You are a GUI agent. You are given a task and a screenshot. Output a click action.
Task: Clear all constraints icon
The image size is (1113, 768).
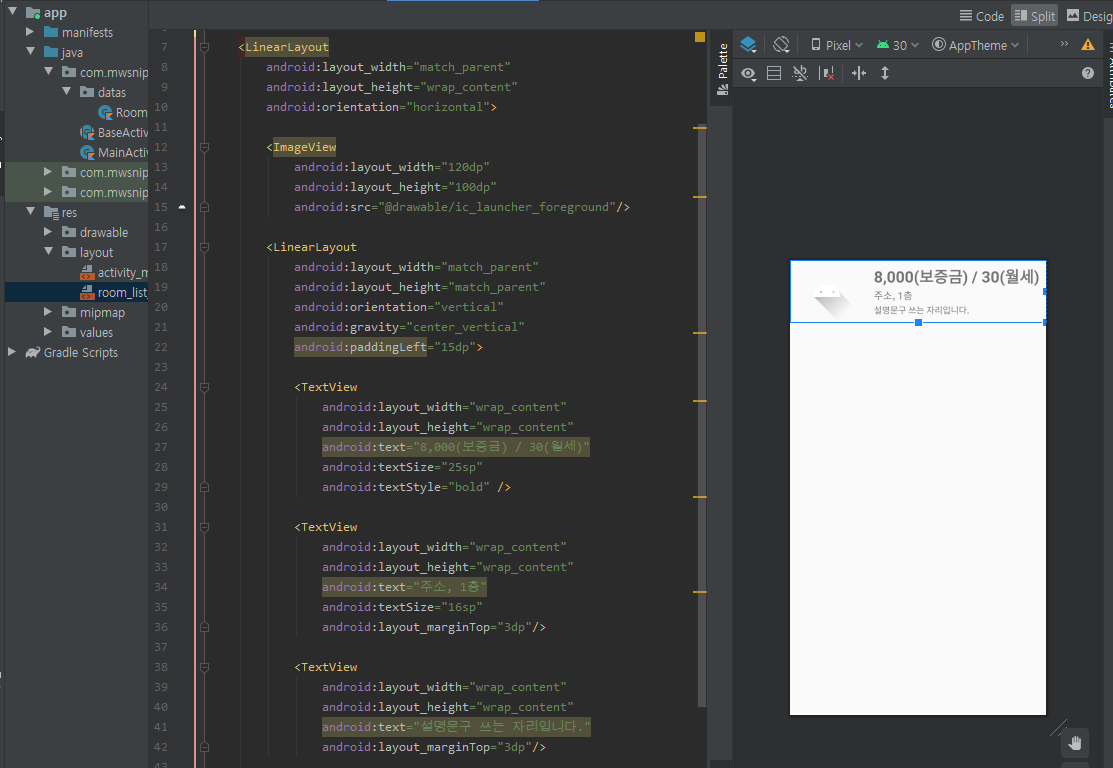(826, 73)
